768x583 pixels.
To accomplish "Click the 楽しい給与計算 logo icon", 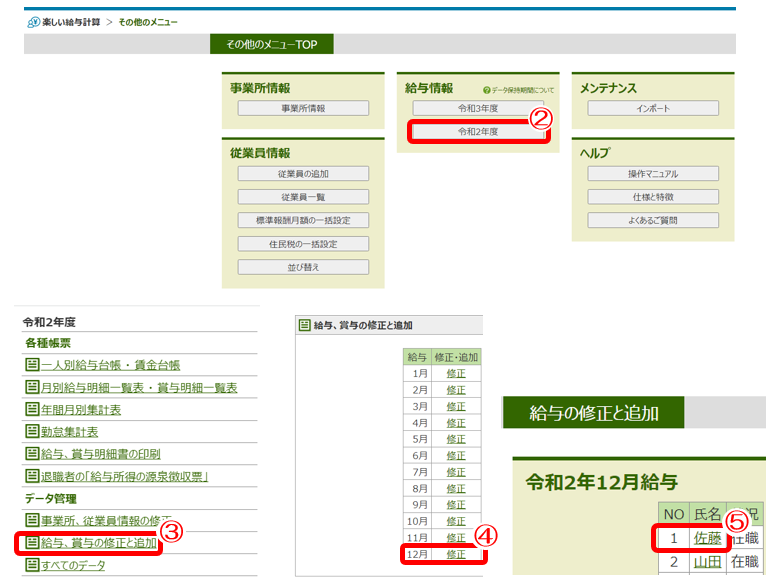I will pos(32,21).
